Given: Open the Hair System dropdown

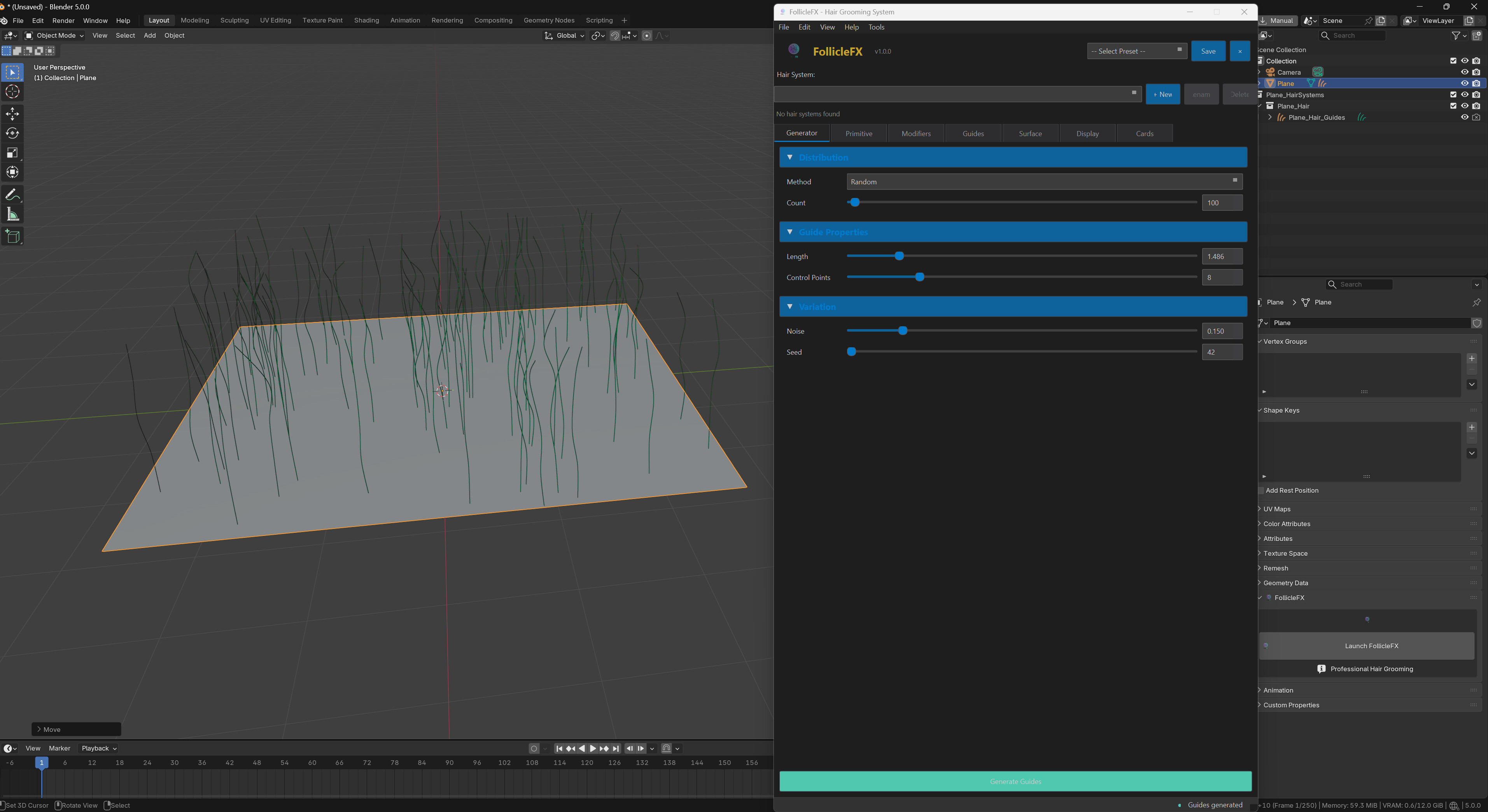Looking at the screenshot, I should (x=958, y=94).
